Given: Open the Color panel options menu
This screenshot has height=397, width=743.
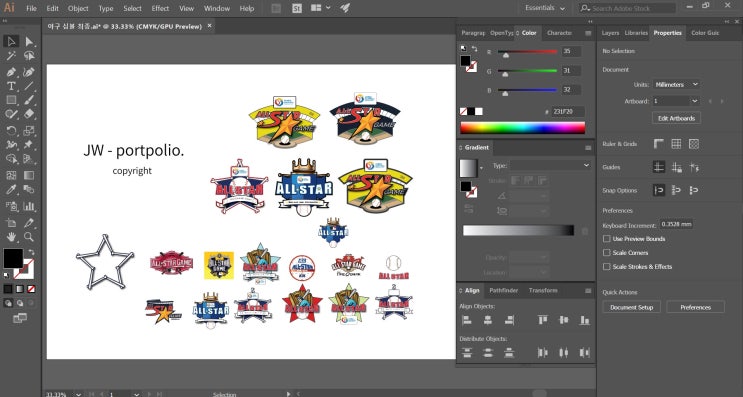Looking at the screenshot, I should coord(588,33).
